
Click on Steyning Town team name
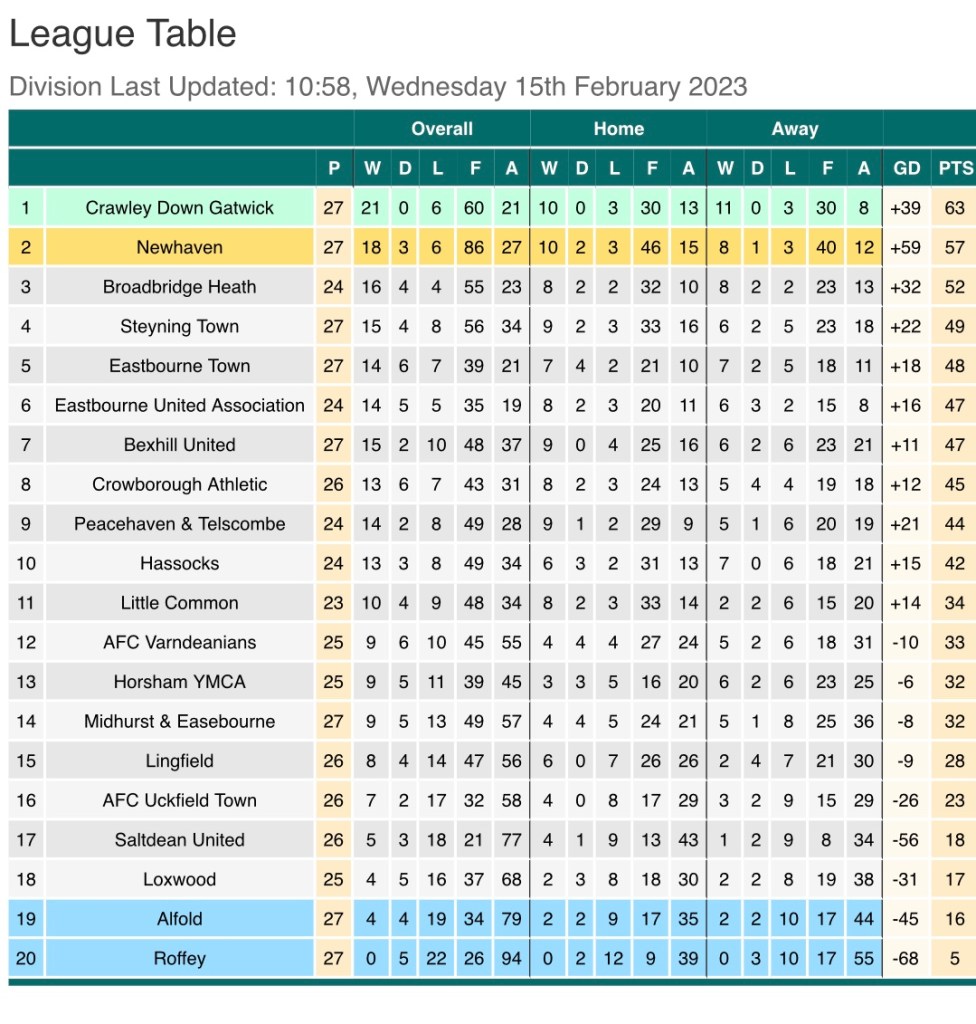180,326
